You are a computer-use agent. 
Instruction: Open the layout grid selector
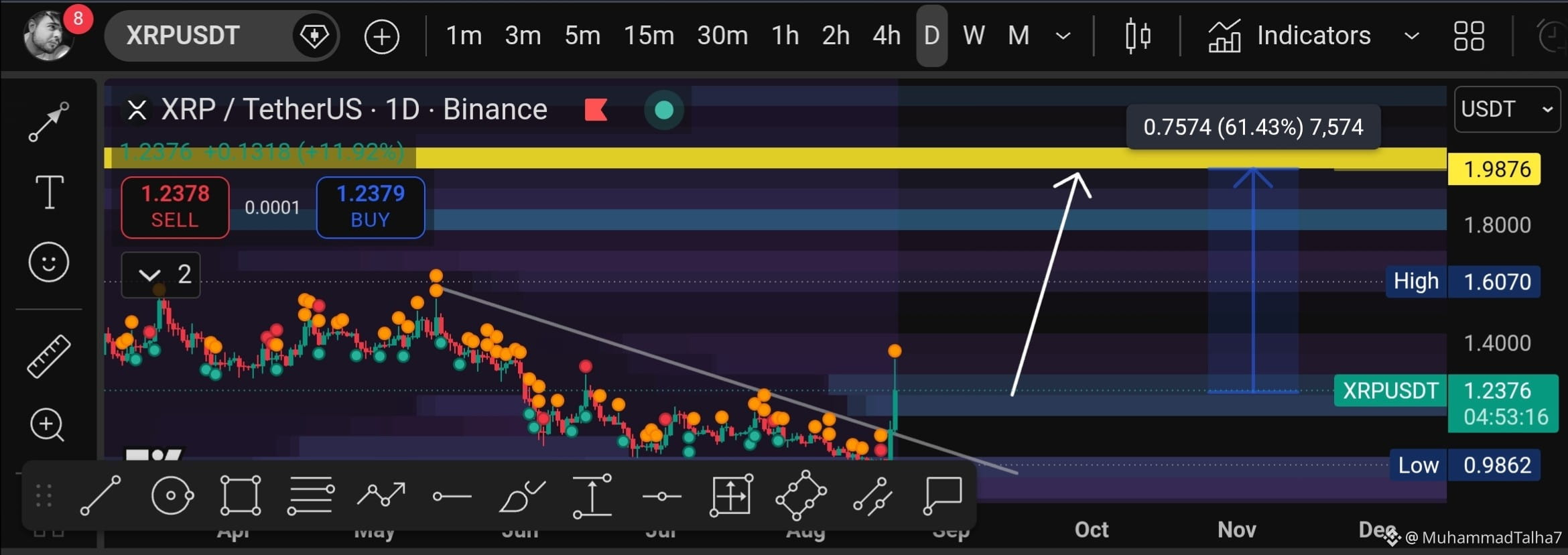click(x=1469, y=36)
